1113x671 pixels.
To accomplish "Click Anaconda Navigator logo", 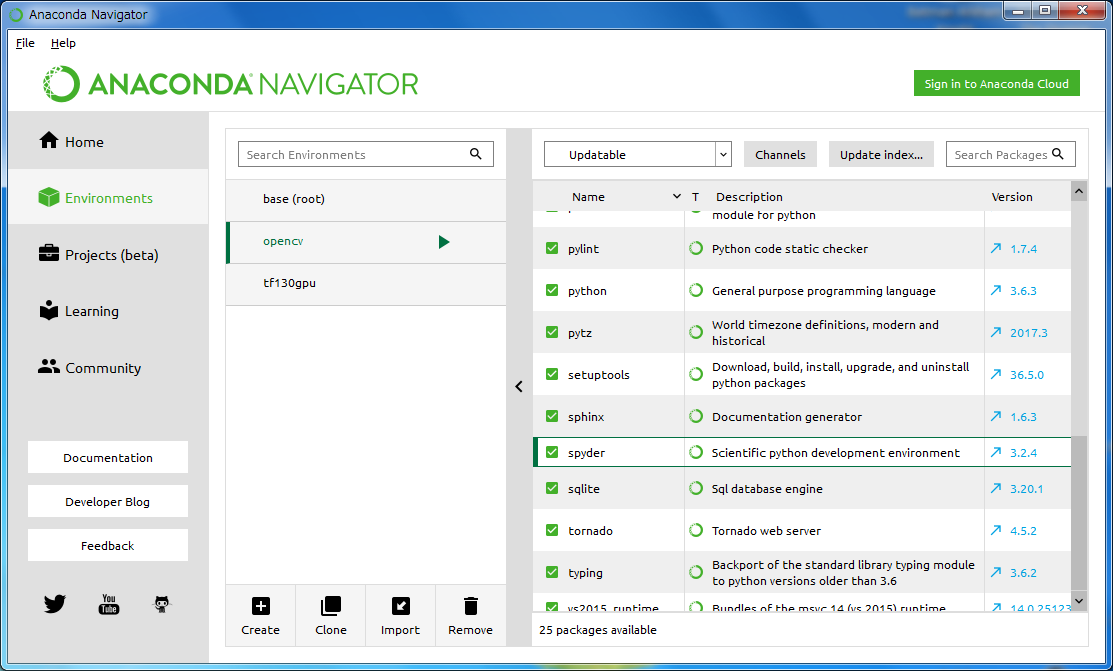I will [x=231, y=84].
